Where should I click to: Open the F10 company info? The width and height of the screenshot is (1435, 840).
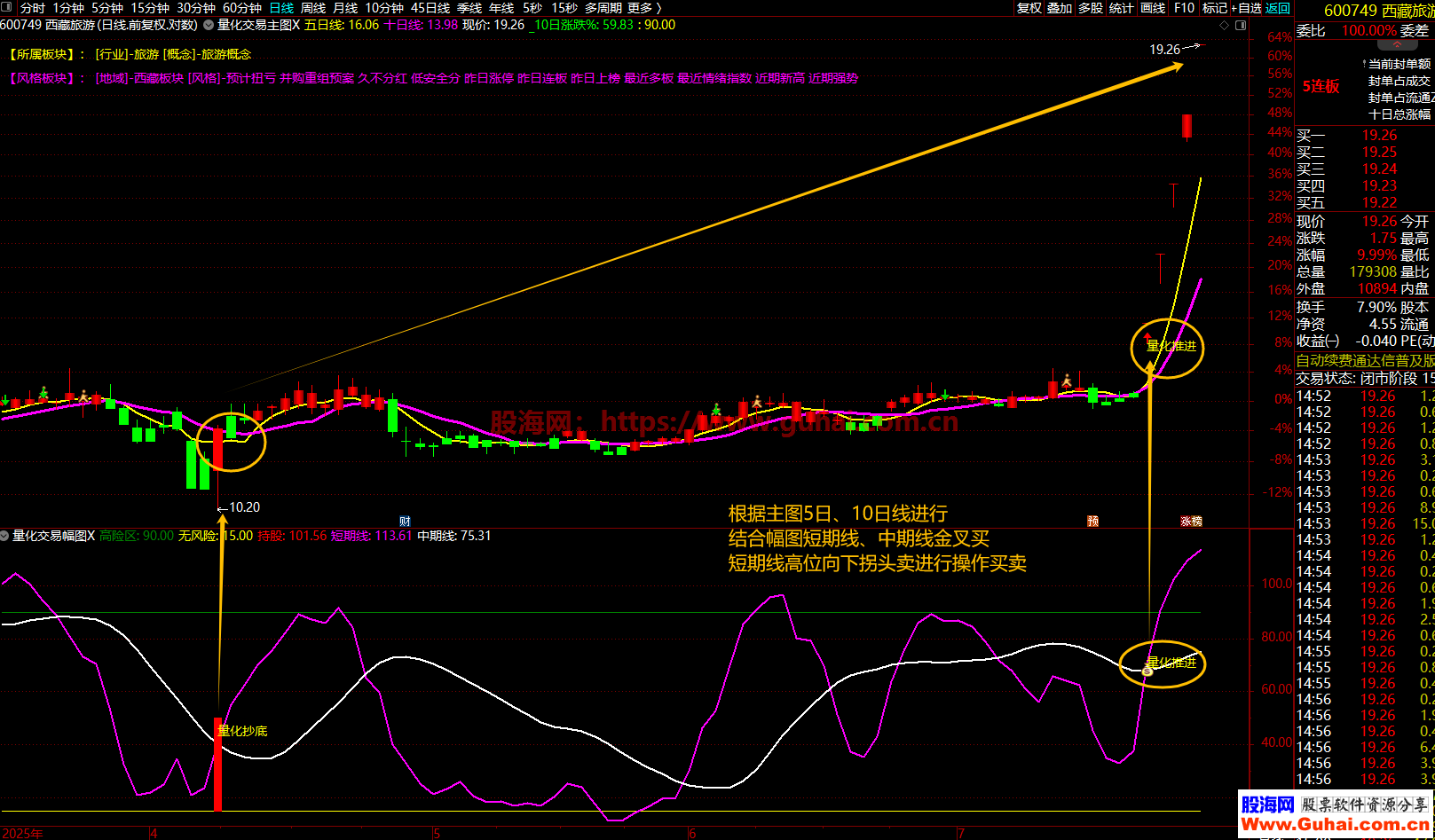point(1184,8)
